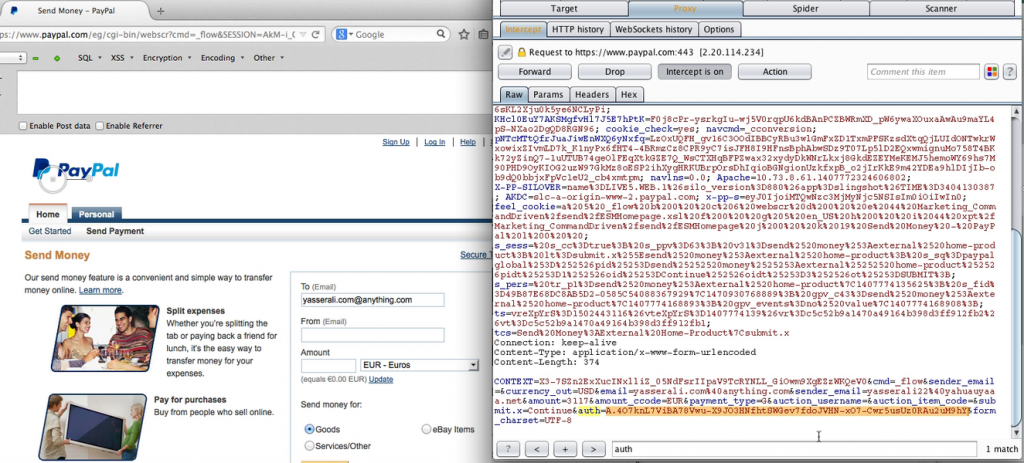
Task: Open the Encryption dropdown menu
Action: tap(165, 58)
